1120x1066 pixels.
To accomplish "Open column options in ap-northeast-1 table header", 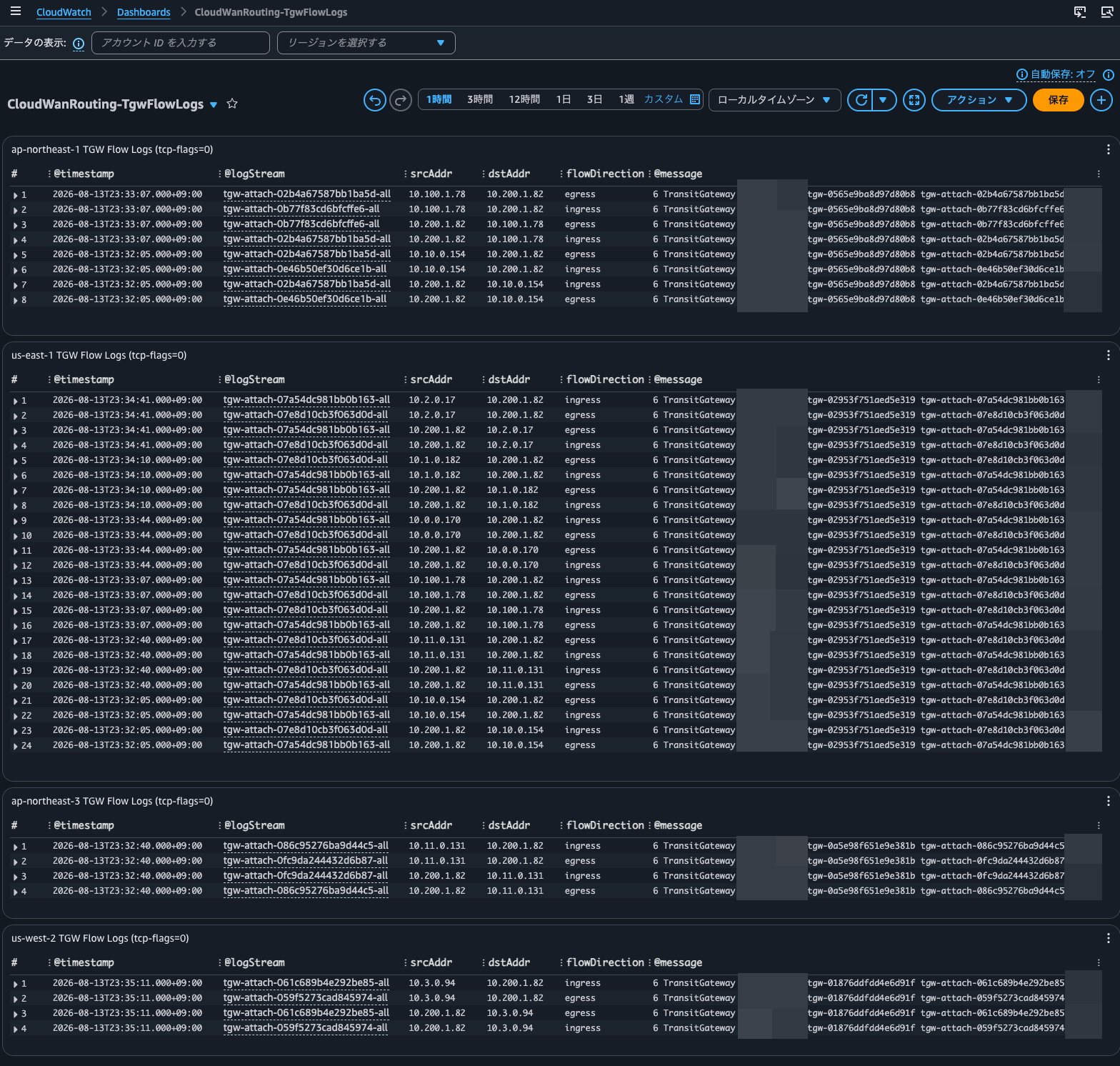I will point(1099,174).
